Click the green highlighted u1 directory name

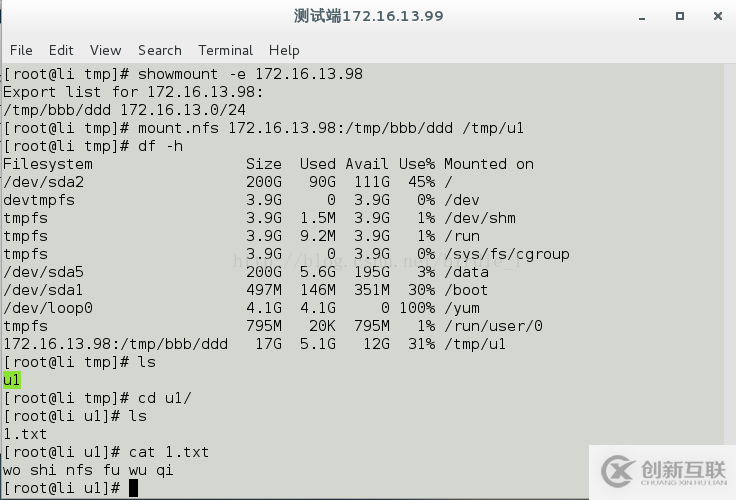coord(12,380)
